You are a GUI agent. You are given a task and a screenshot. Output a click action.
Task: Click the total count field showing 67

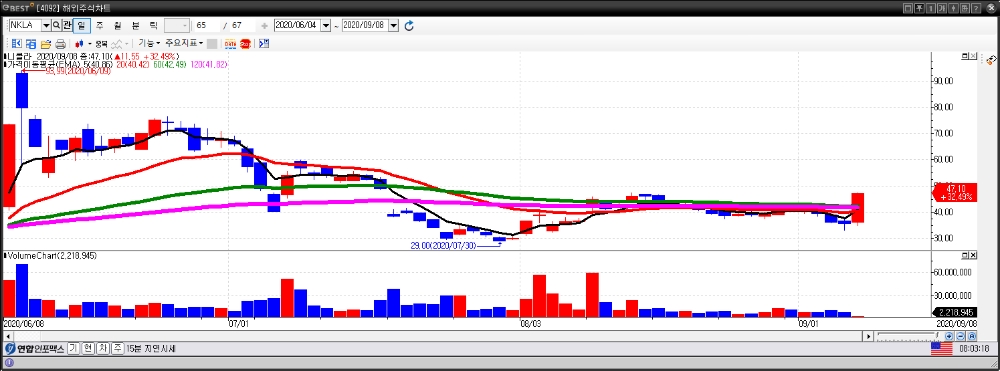(x=242, y=25)
